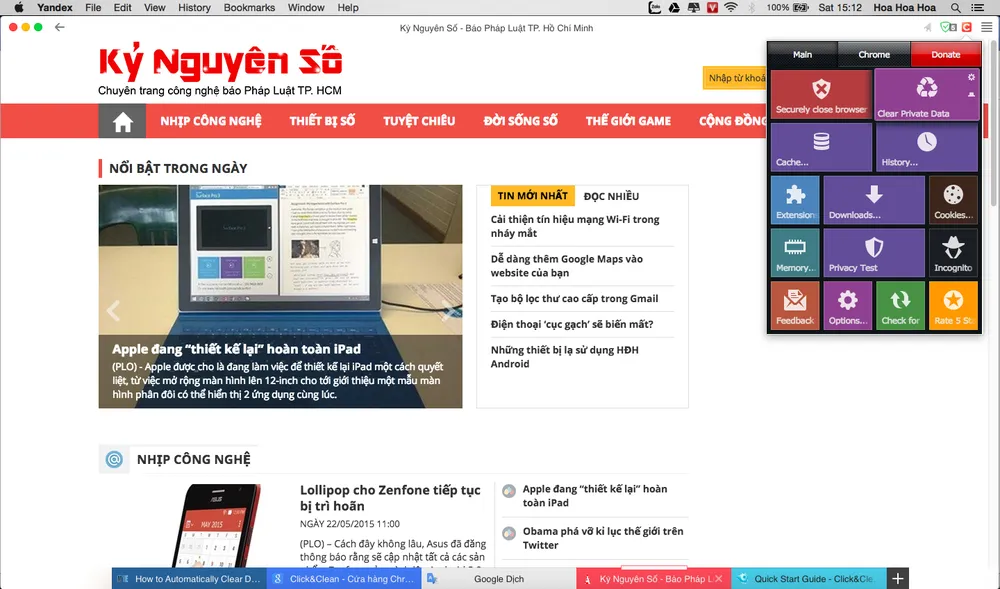Open the History clock tile
Viewport: 1000px width, 589px height.
click(926, 147)
